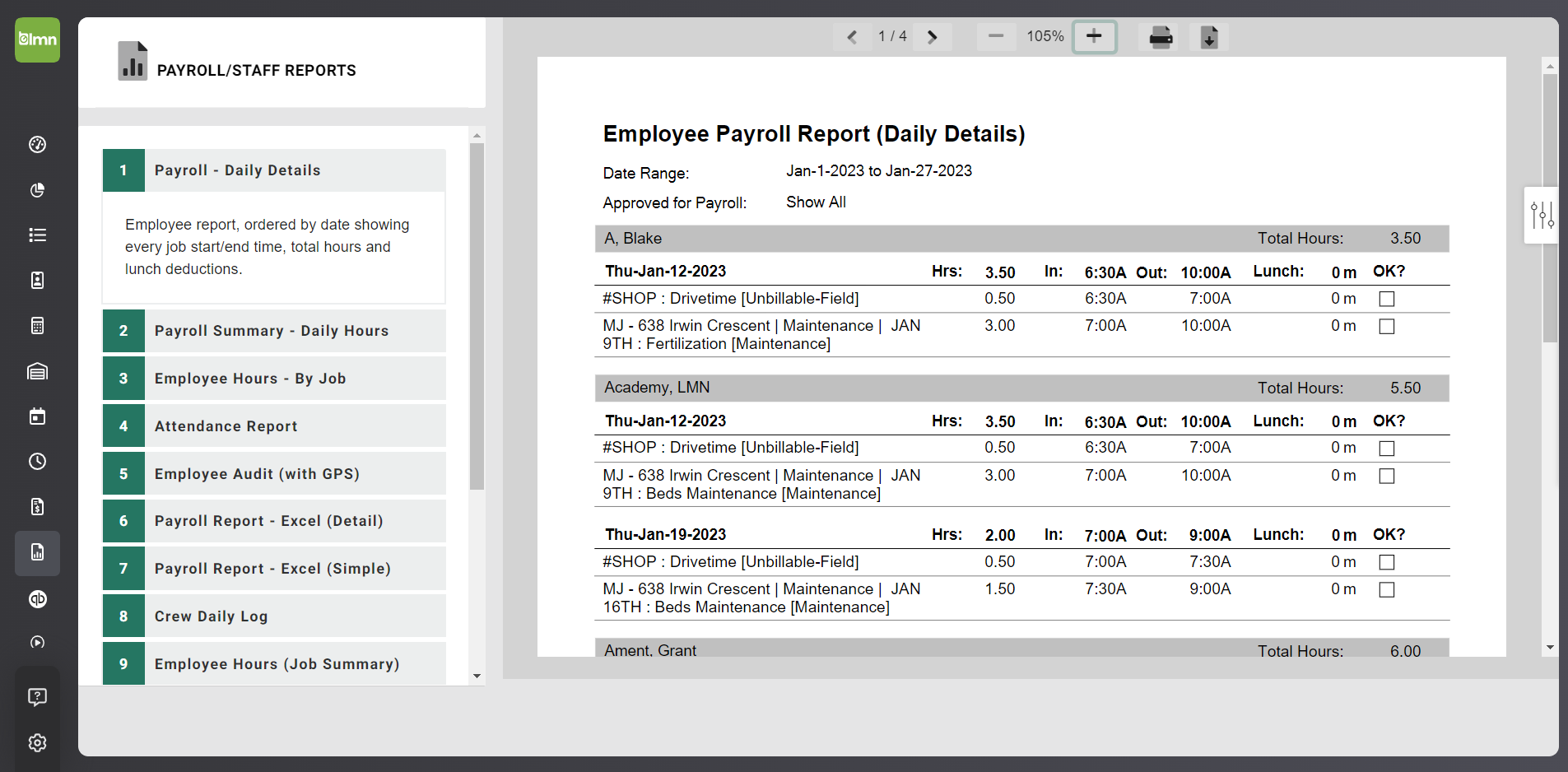Open the calendar sidebar icon
The image size is (1568, 772).
pos(37,416)
